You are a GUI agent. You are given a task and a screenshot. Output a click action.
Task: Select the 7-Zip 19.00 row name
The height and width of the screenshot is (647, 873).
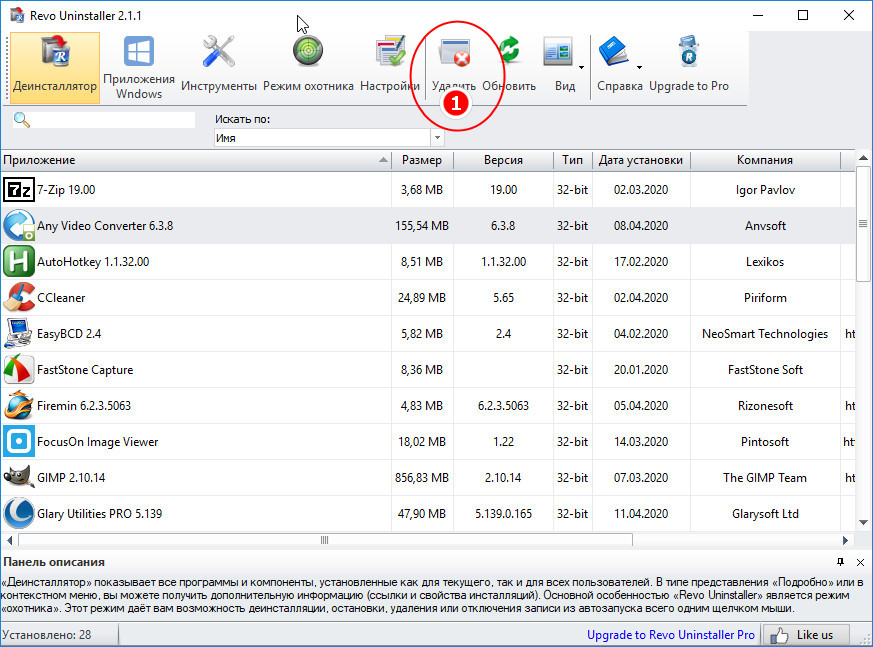[66, 190]
